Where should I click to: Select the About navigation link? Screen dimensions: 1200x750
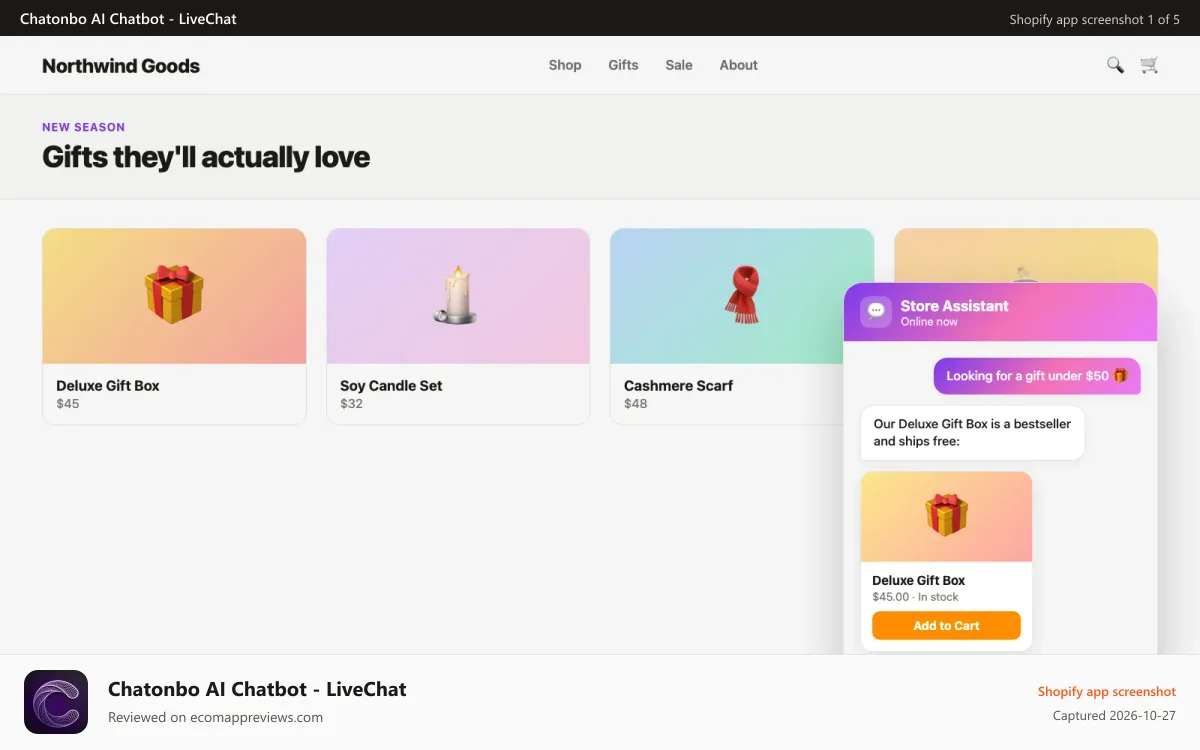tap(739, 65)
